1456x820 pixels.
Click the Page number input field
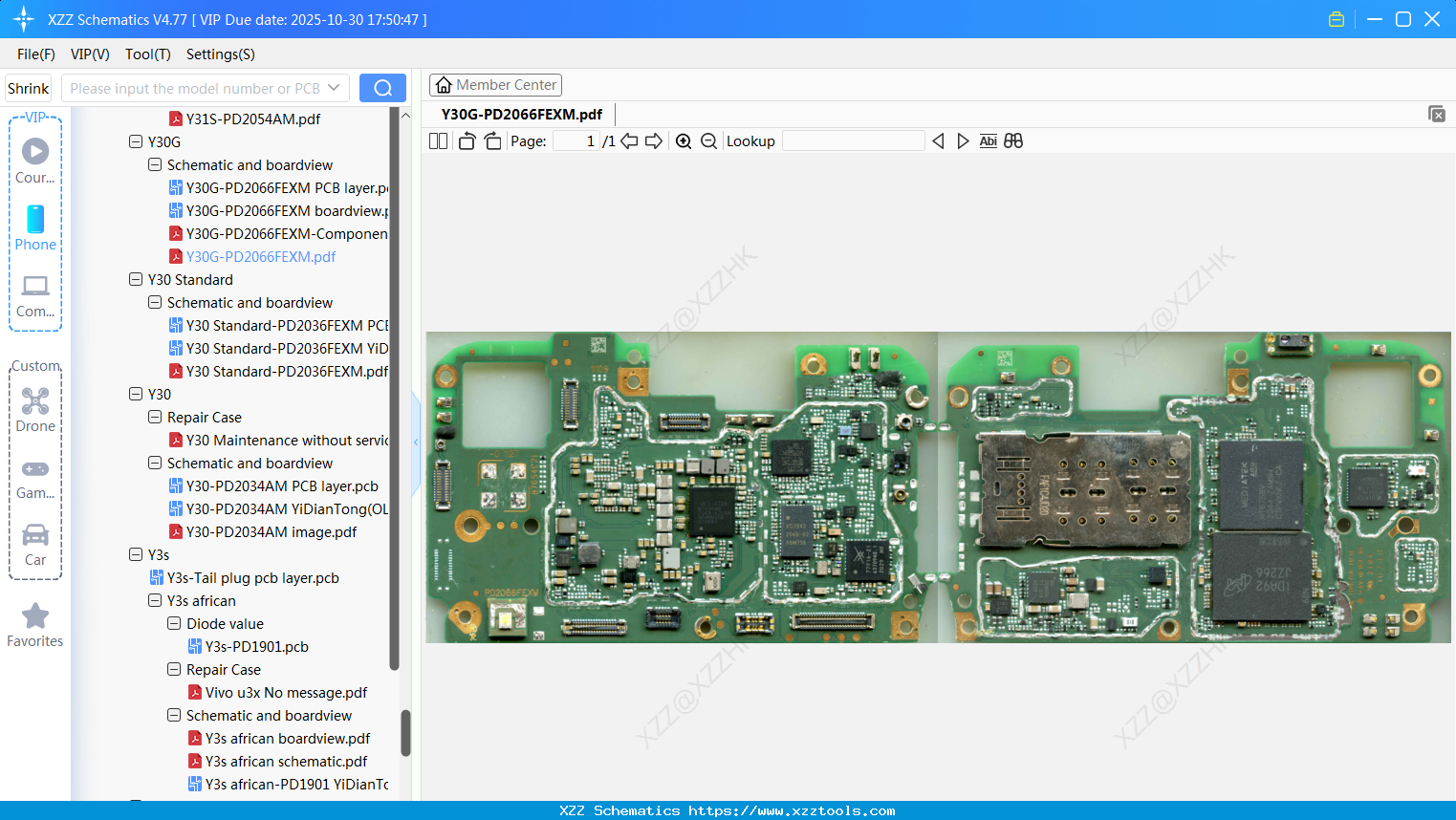click(575, 140)
